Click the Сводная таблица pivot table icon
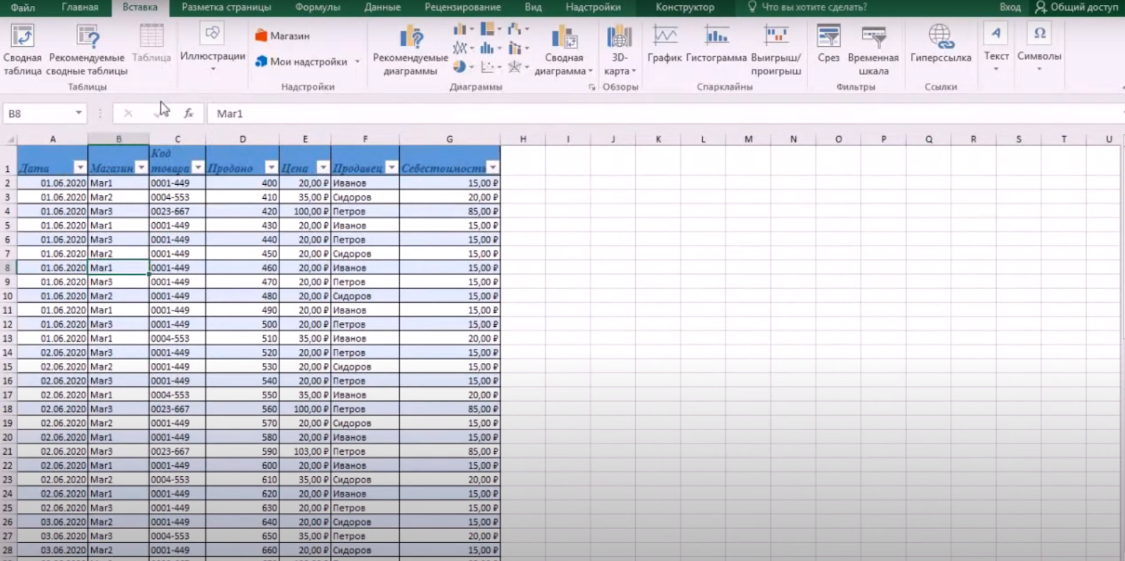Image resolution: width=1125 pixels, height=561 pixels. click(22, 38)
